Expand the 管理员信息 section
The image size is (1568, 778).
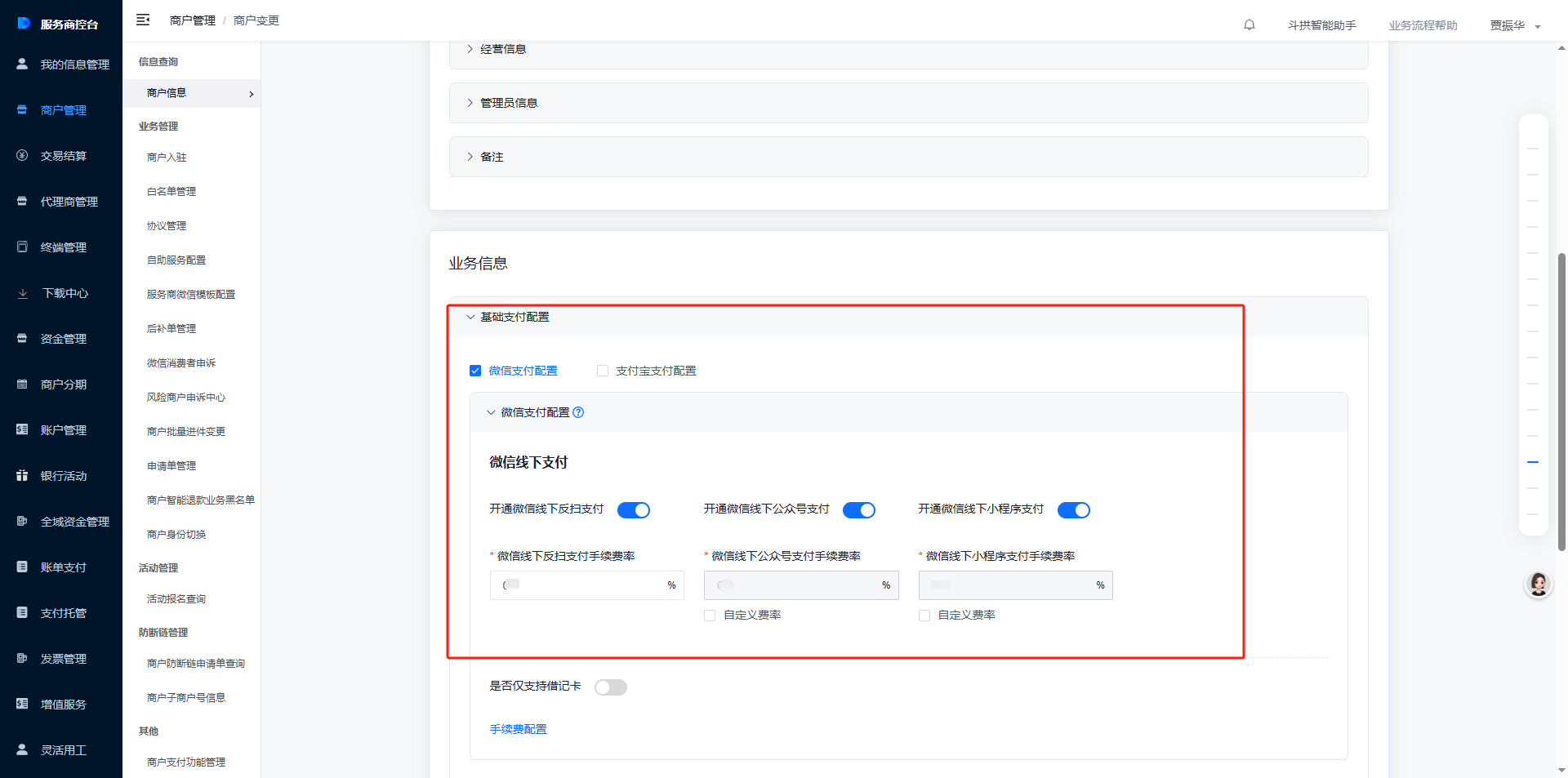508,103
